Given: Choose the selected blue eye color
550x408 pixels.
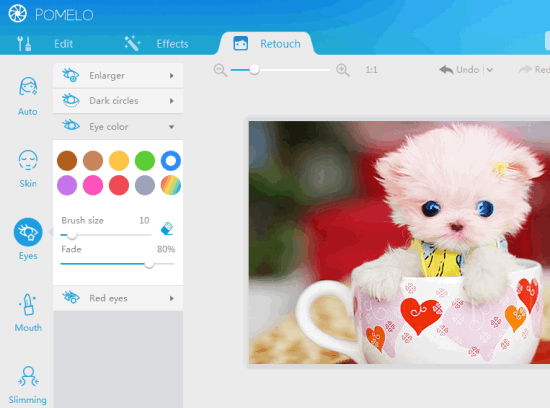Looking at the screenshot, I should [171, 161].
